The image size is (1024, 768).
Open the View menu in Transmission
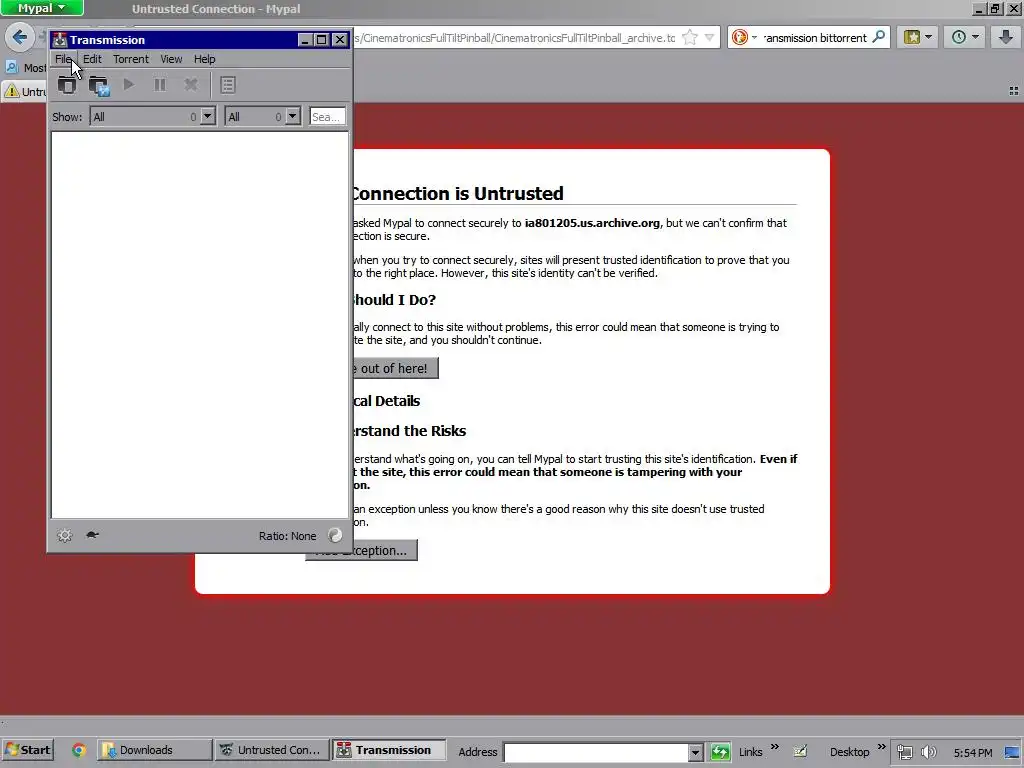click(x=171, y=59)
